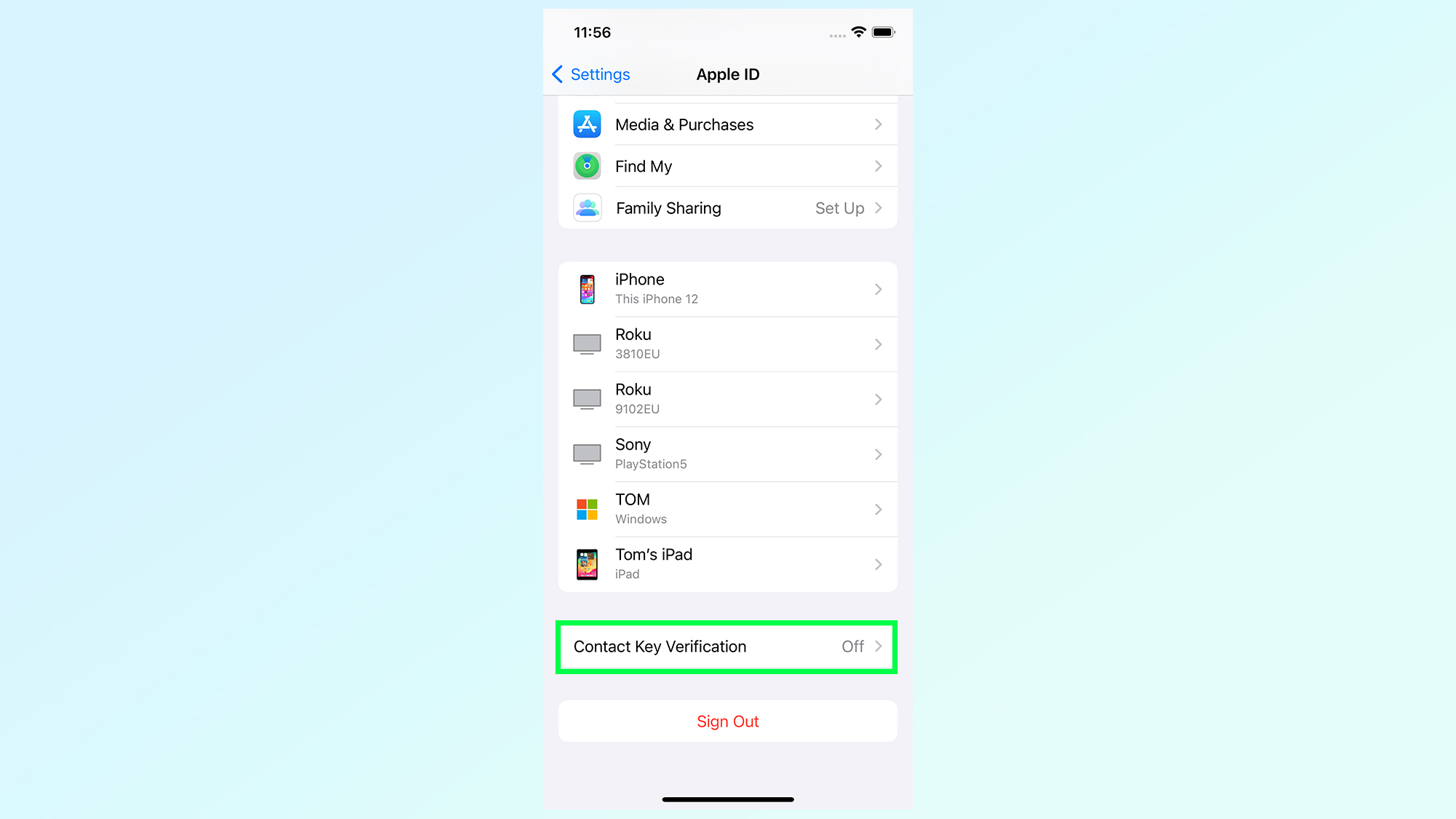Viewport: 1456px width, 819px height.
Task: Open Tom's iPad device settings
Action: click(728, 563)
